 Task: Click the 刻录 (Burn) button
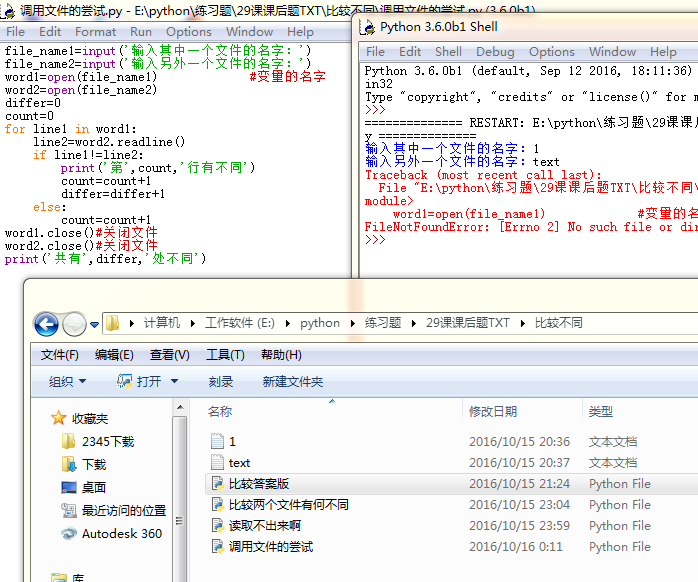(x=221, y=382)
